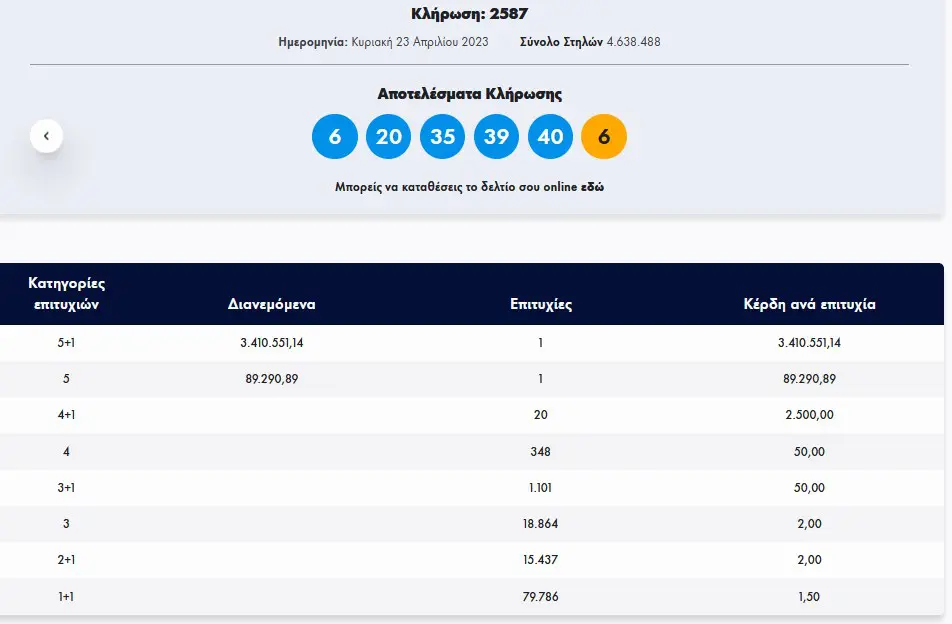Viewport: 952px width, 624px height.
Task: Click the success count 18.864
Action: click(540, 523)
